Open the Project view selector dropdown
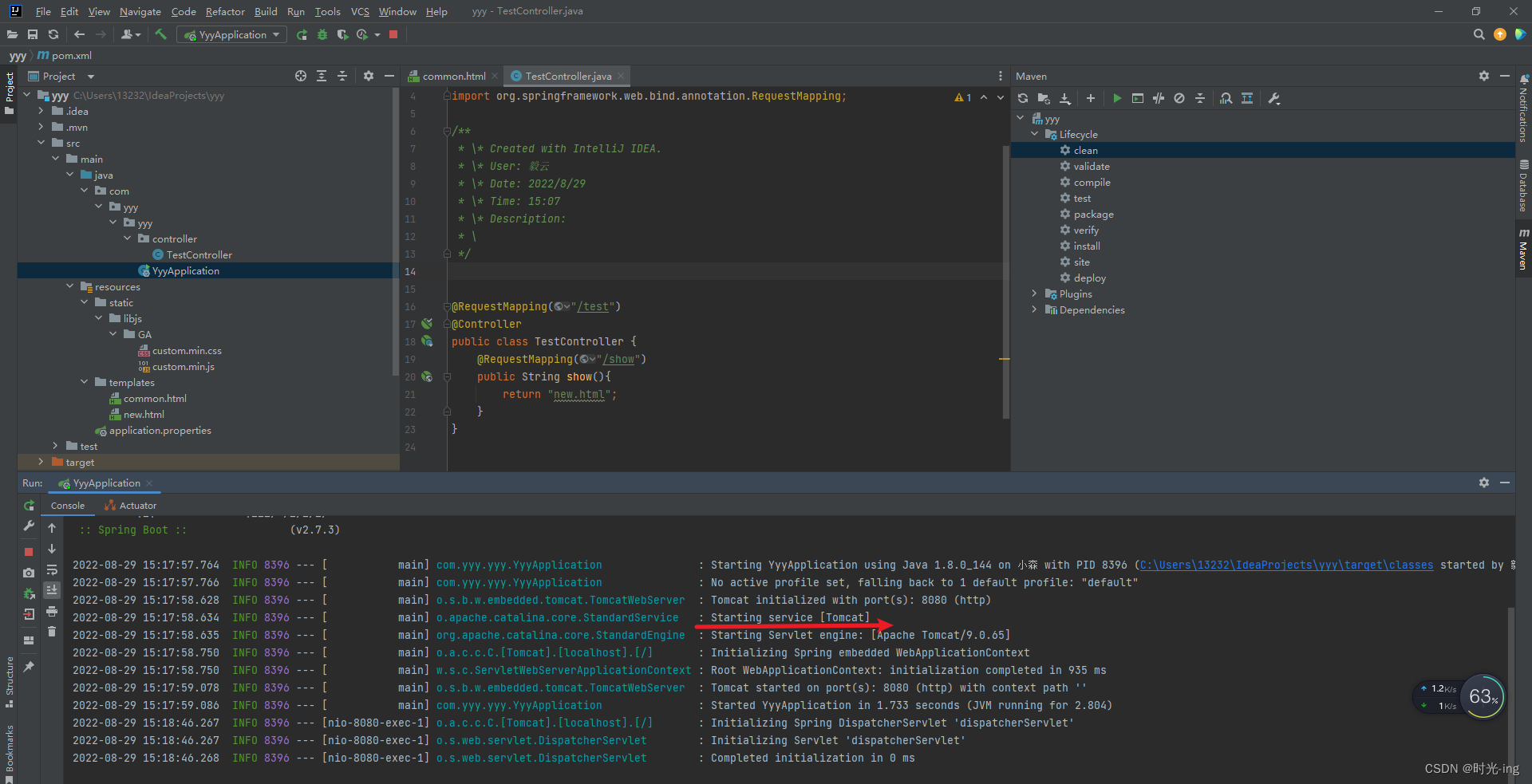The width and height of the screenshot is (1532, 784). pos(61,76)
